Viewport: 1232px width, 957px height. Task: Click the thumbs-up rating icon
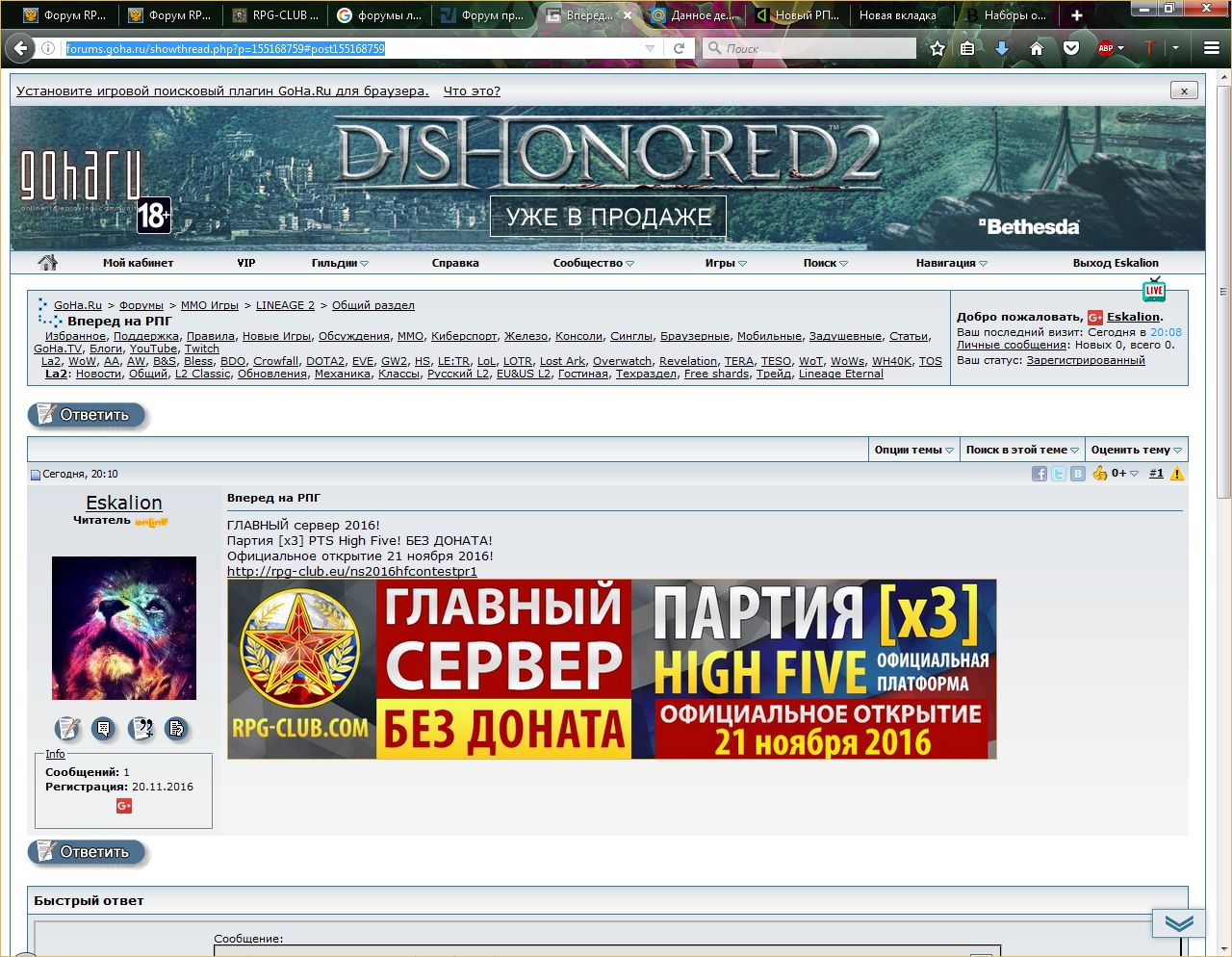tap(1100, 473)
